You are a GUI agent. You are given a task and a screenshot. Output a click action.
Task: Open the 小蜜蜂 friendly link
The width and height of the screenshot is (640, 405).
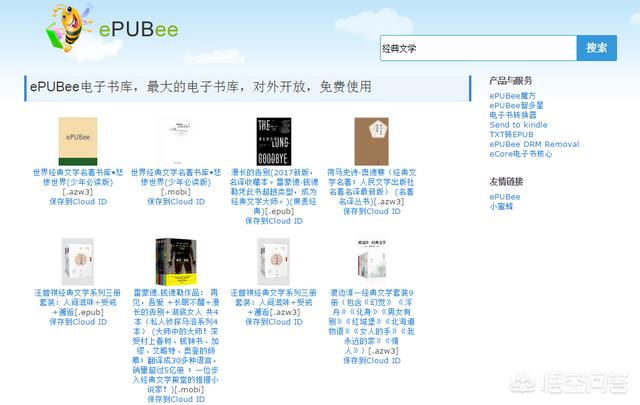[501, 206]
